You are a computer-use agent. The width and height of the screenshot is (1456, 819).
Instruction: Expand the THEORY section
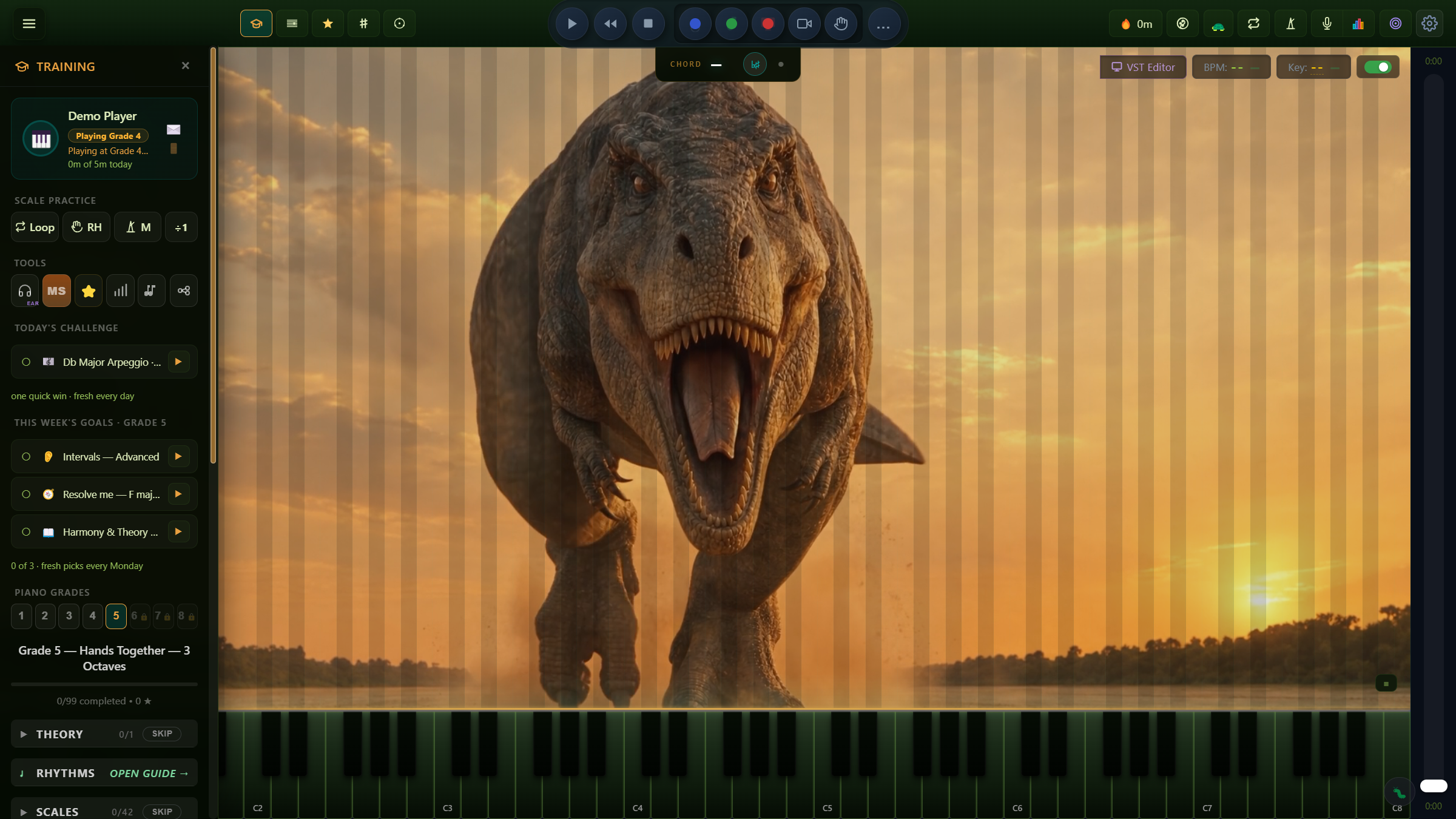[24, 734]
